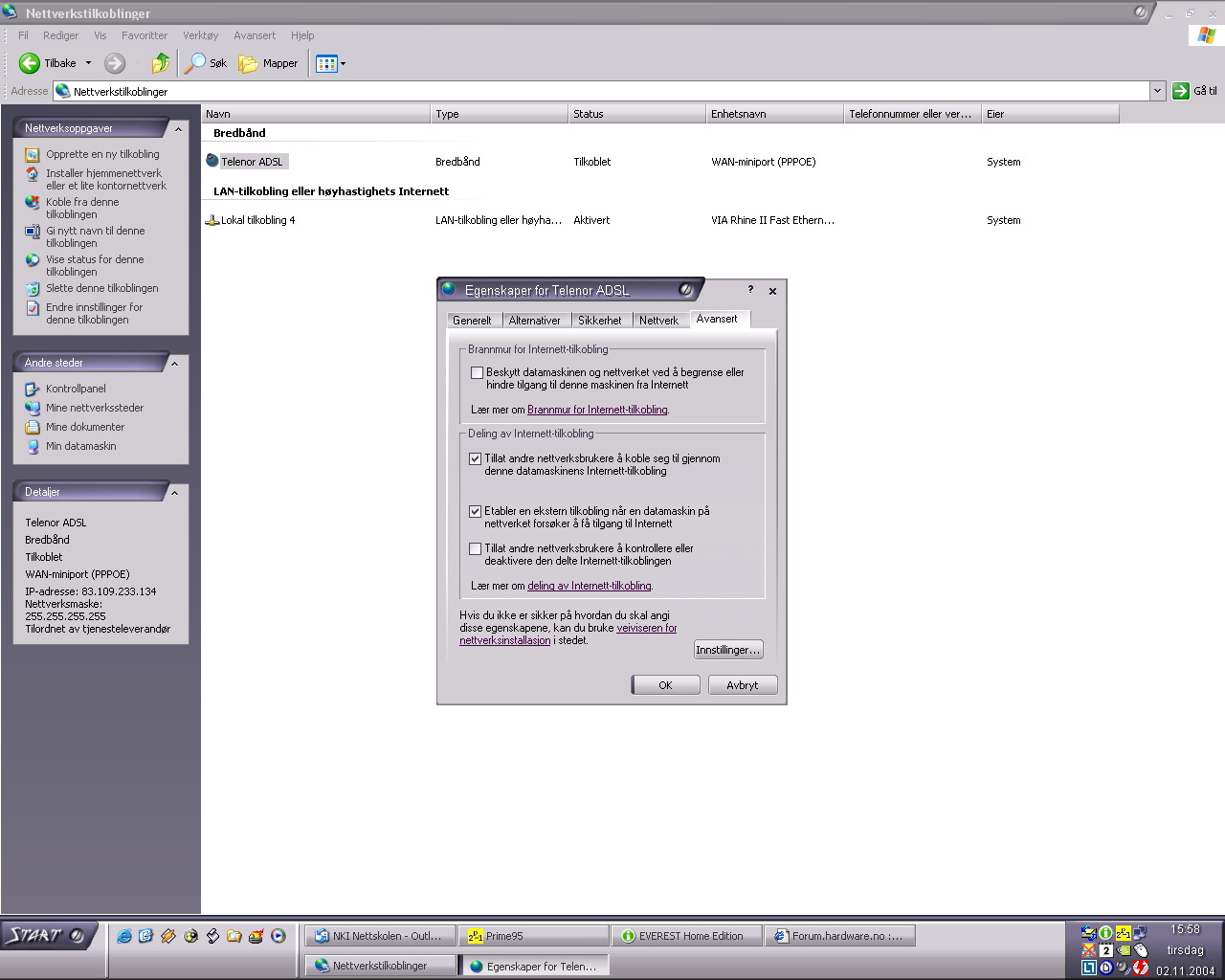Screen dimensions: 1225x980
Task: Open the Verktøy menu
Action: (x=201, y=35)
